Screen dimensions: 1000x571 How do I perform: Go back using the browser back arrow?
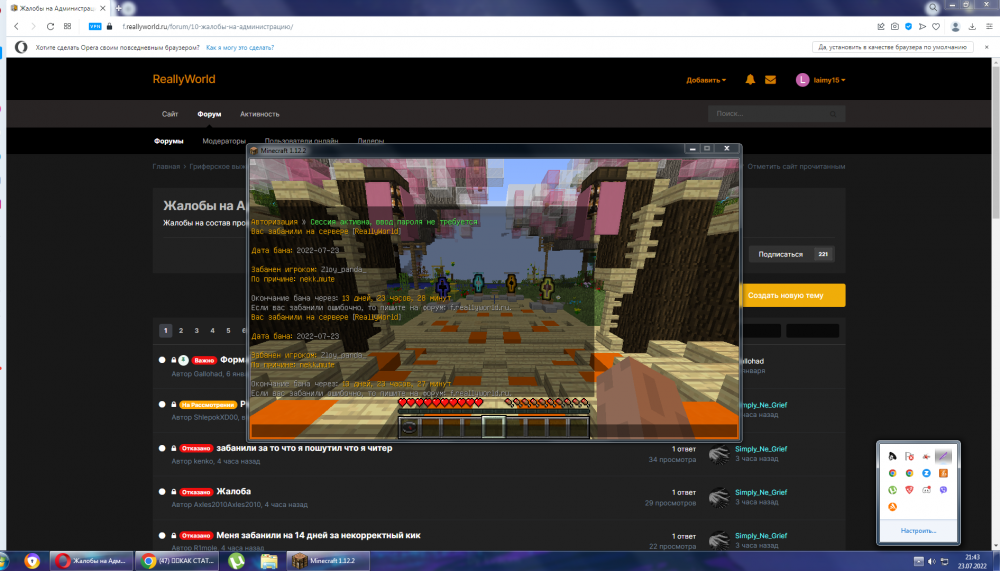pos(17,26)
